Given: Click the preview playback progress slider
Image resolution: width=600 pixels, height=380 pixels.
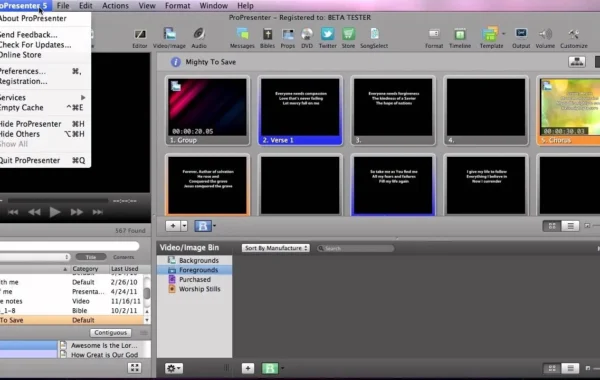Looking at the screenshot, I should pos(58,201).
